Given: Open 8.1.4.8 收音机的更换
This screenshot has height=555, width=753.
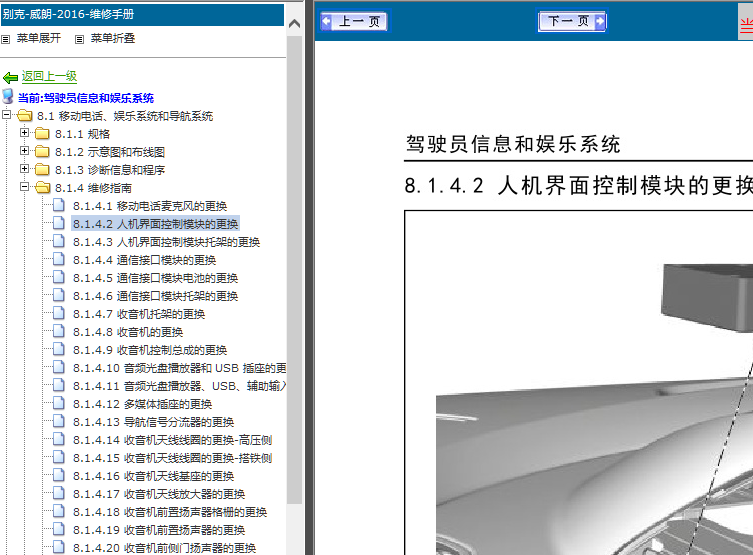Looking at the screenshot, I should 128,332.
